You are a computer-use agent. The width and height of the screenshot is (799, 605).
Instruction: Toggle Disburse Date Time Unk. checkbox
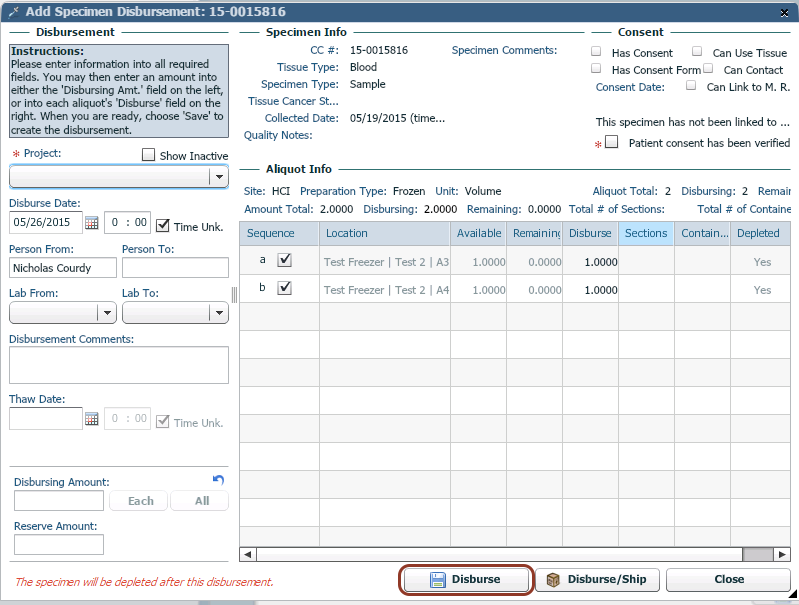pos(163,225)
